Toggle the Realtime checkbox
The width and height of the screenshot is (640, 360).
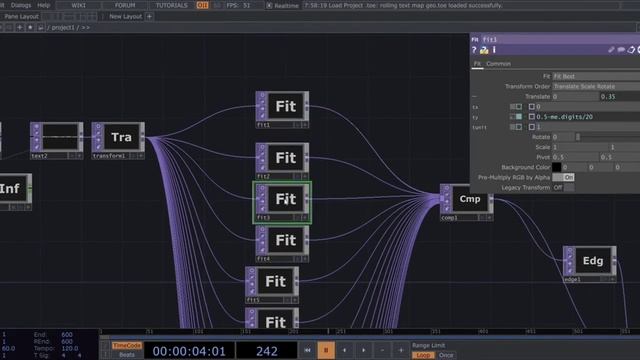coord(269,5)
